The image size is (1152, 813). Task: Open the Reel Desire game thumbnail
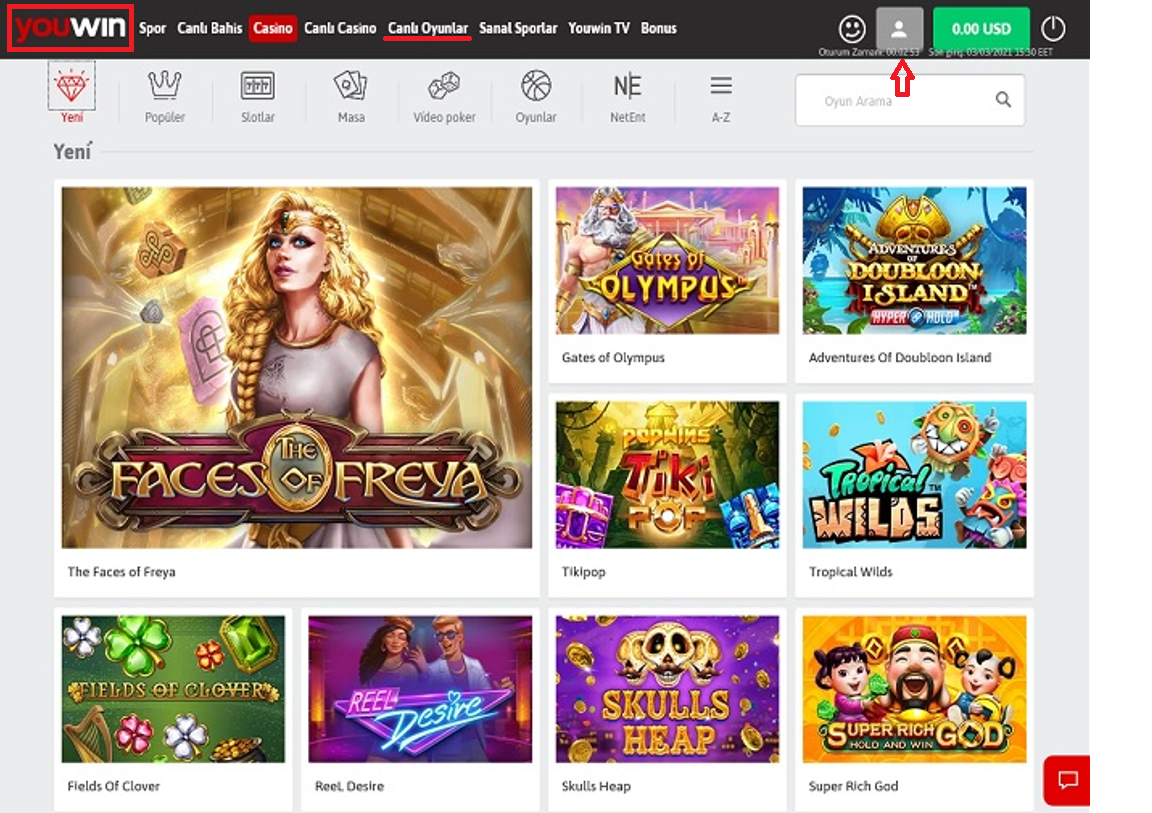pos(420,689)
